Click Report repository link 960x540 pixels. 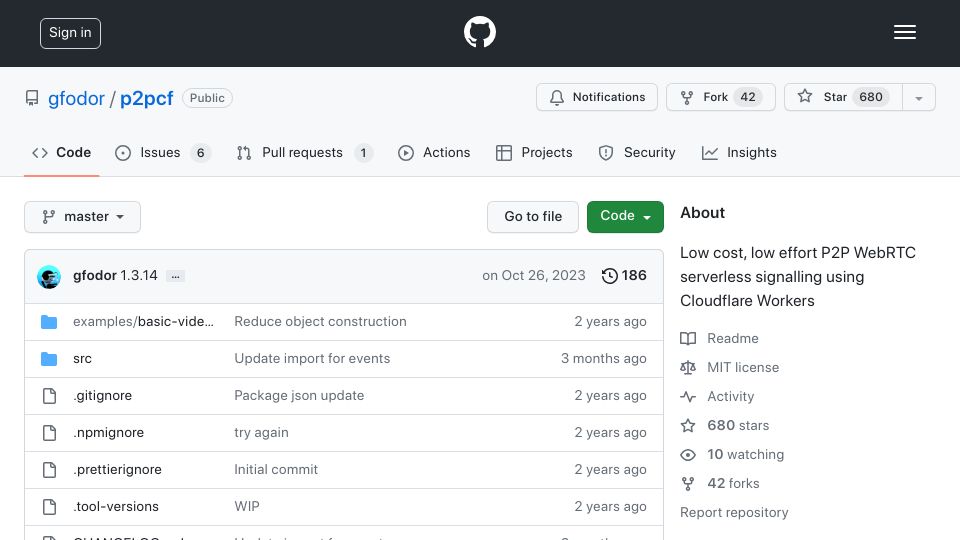734,512
